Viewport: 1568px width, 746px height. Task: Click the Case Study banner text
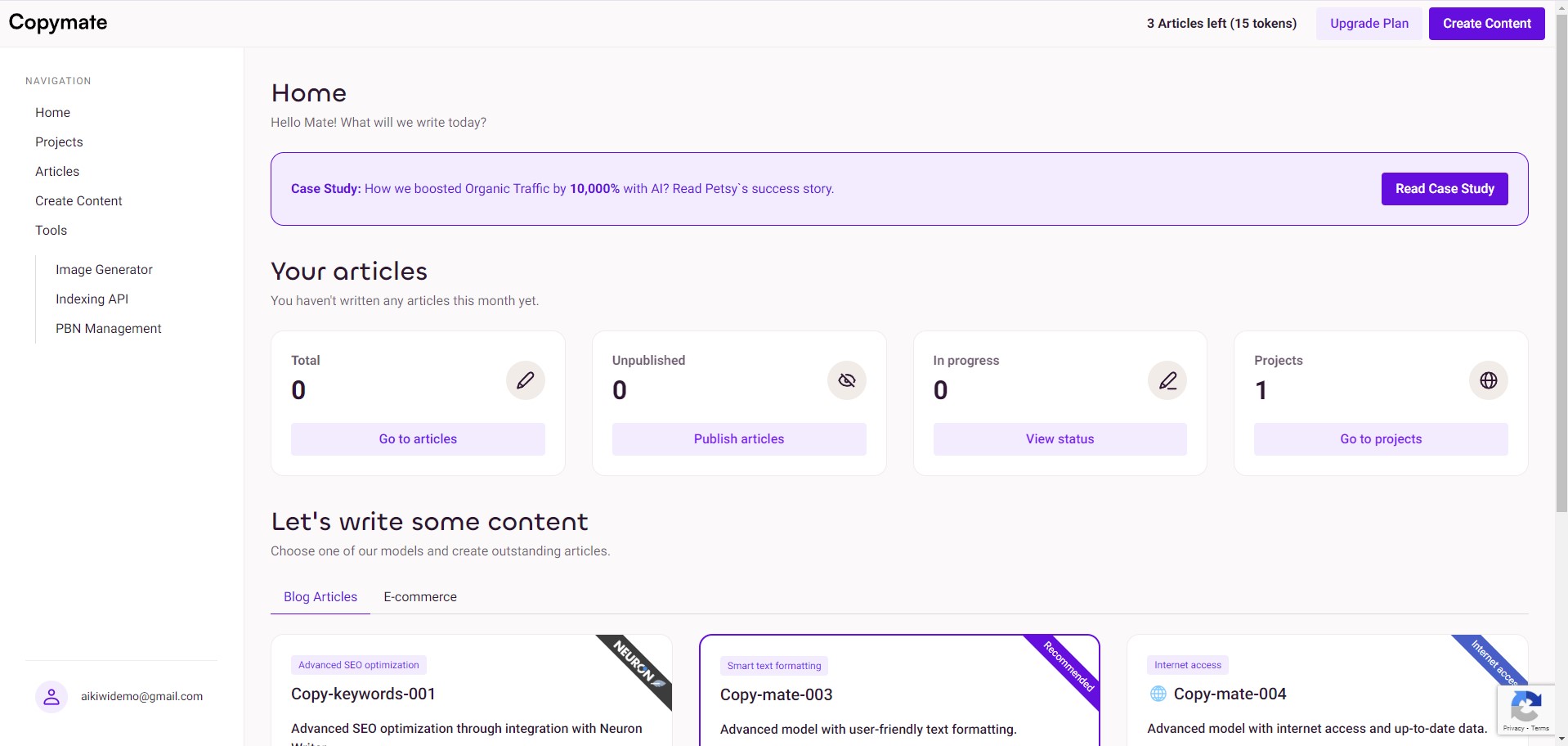pyautogui.click(x=562, y=189)
